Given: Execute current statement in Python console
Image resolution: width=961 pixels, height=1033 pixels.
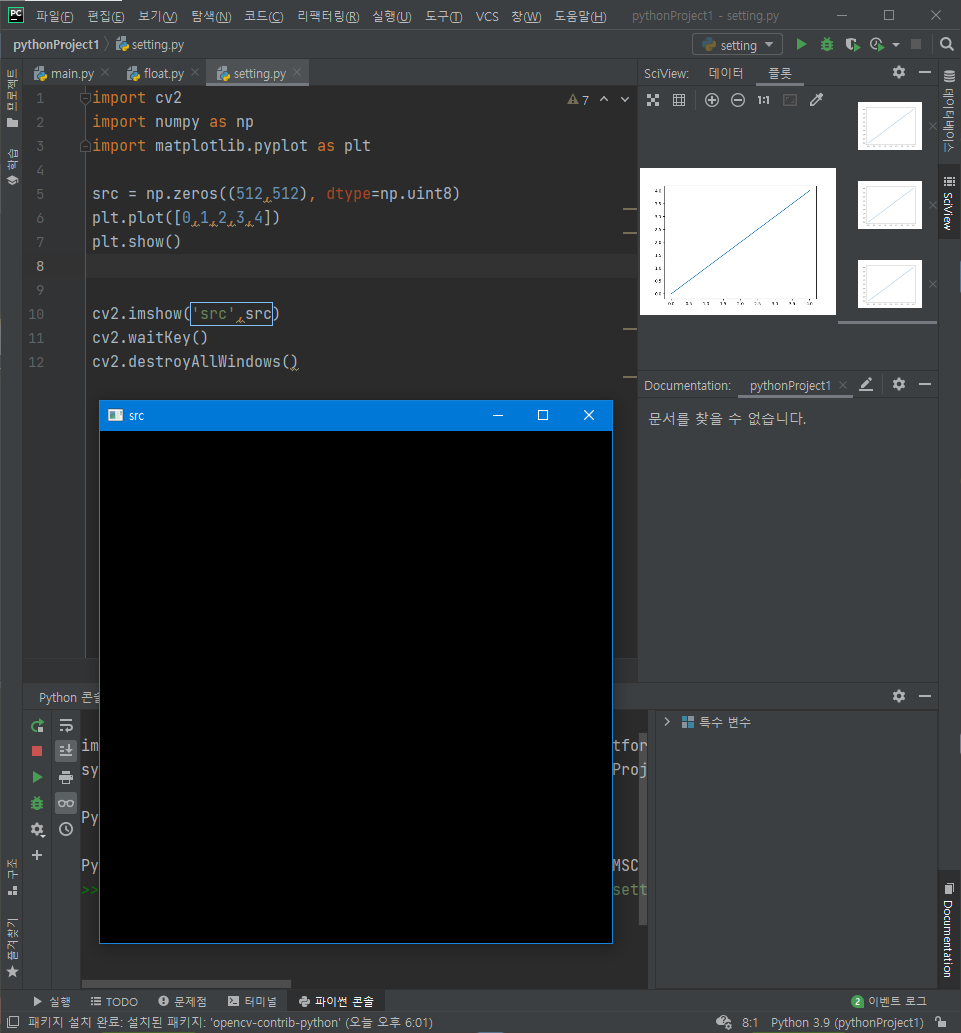Looking at the screenshot, I should click(x=37, y=777).
